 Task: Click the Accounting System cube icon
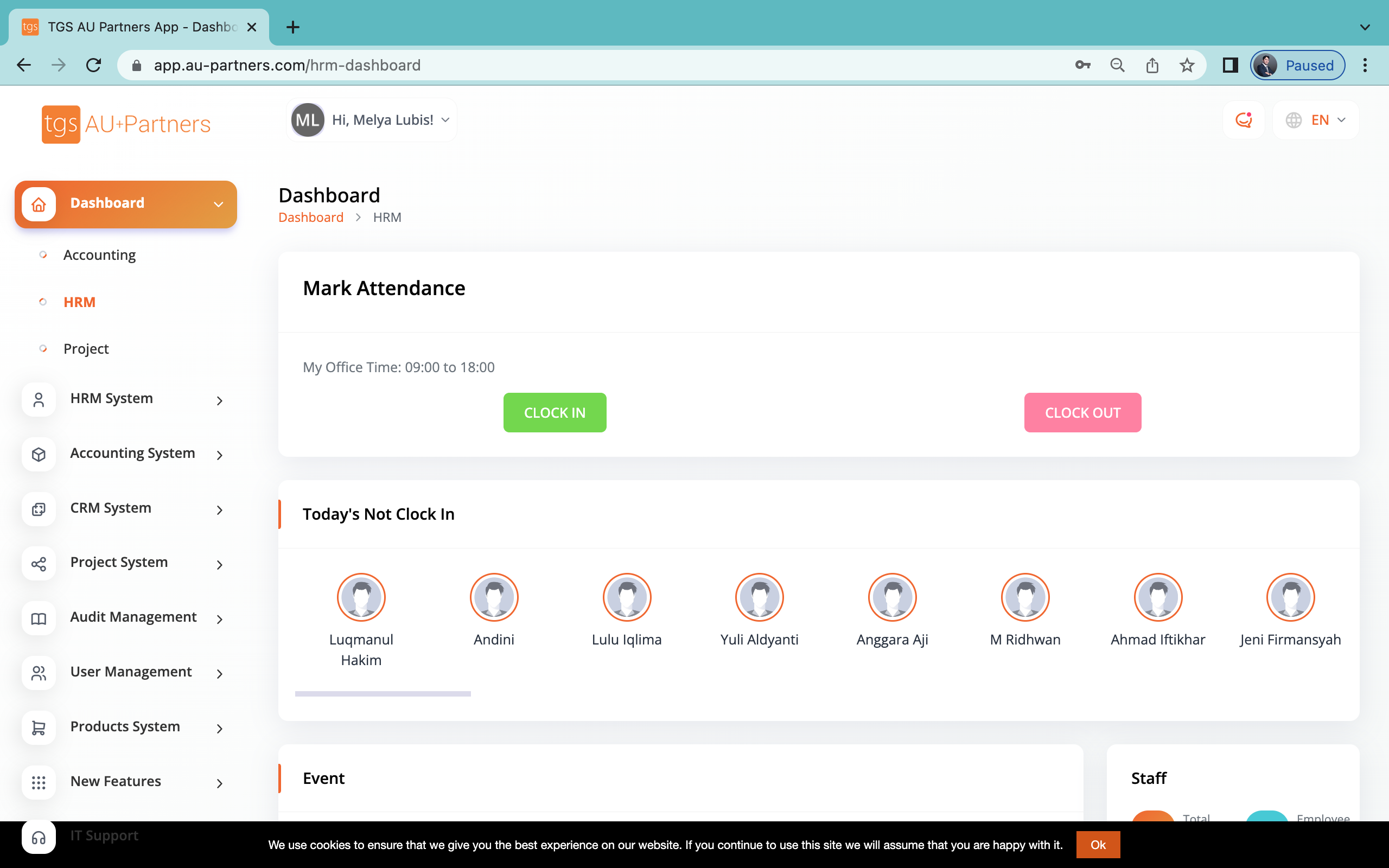(x=39, y=454)
